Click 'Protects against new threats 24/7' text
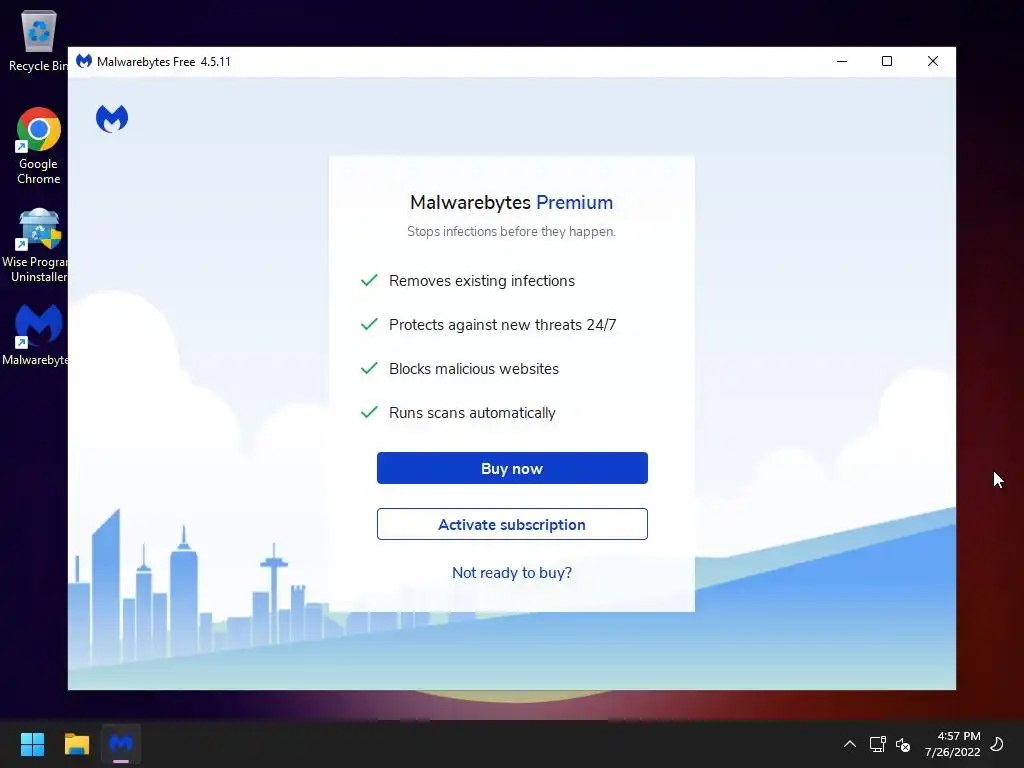 coord(503,325)
